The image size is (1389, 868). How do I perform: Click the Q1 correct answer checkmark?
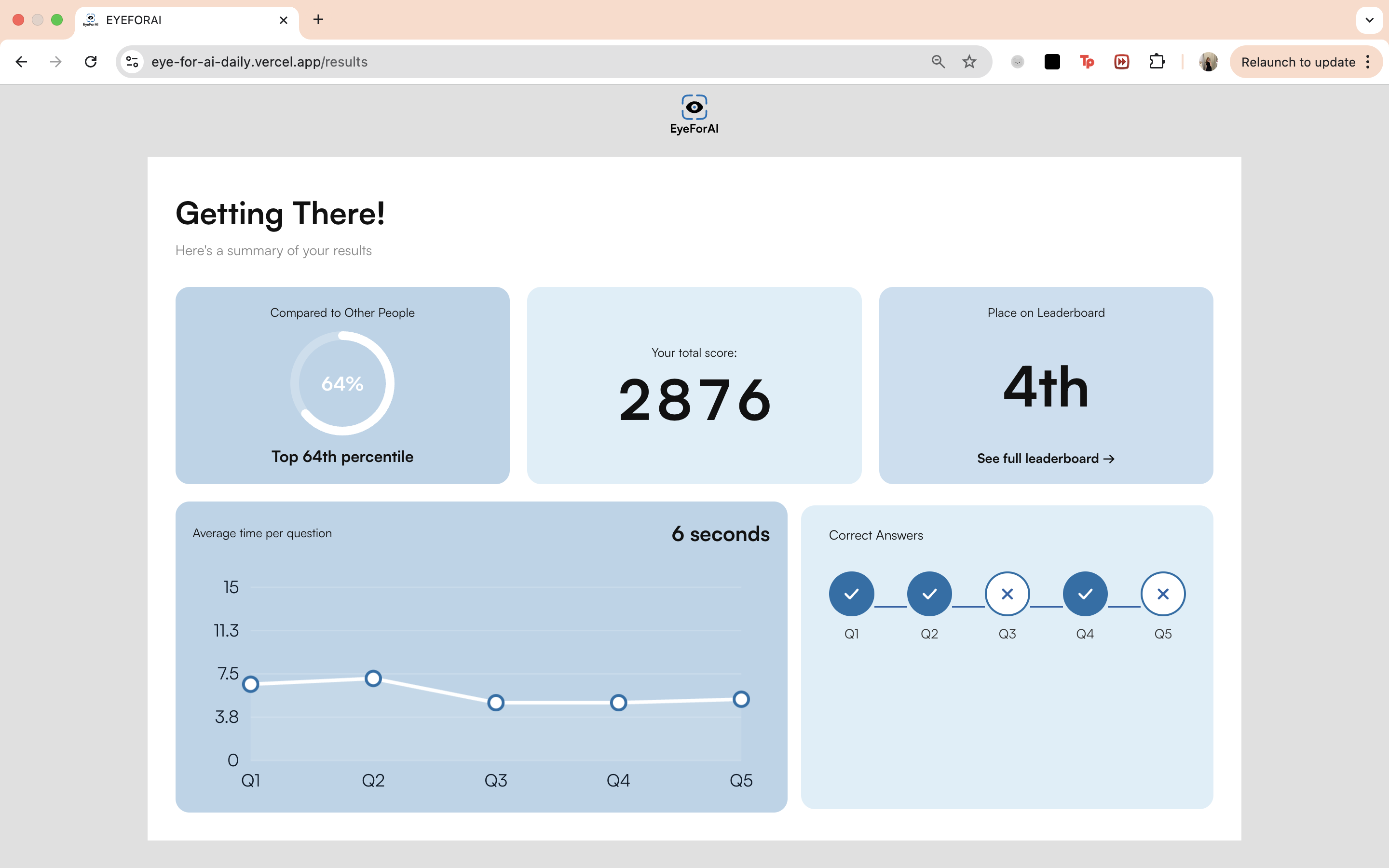(851, 594)
